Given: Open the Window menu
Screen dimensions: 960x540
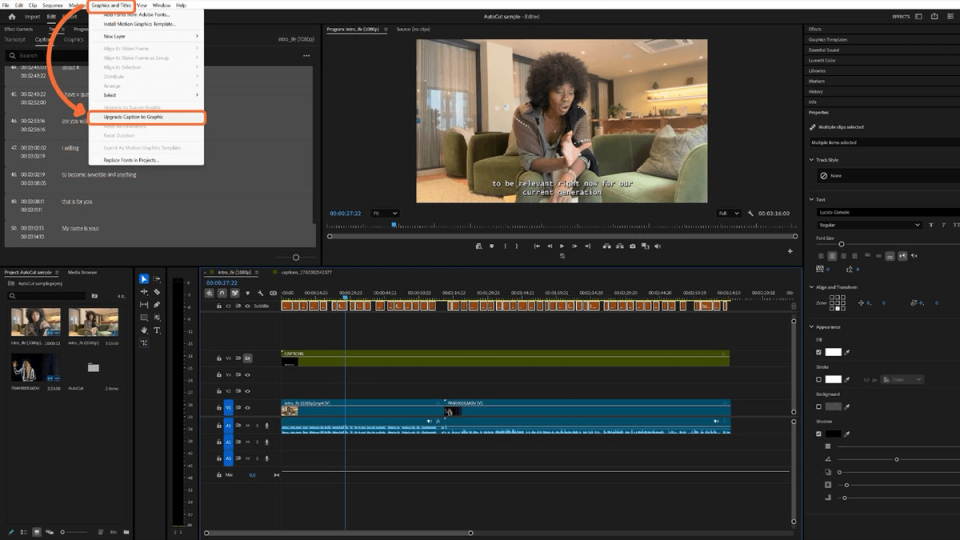Looking at the screenshot, I should click(x=162, y=5).
